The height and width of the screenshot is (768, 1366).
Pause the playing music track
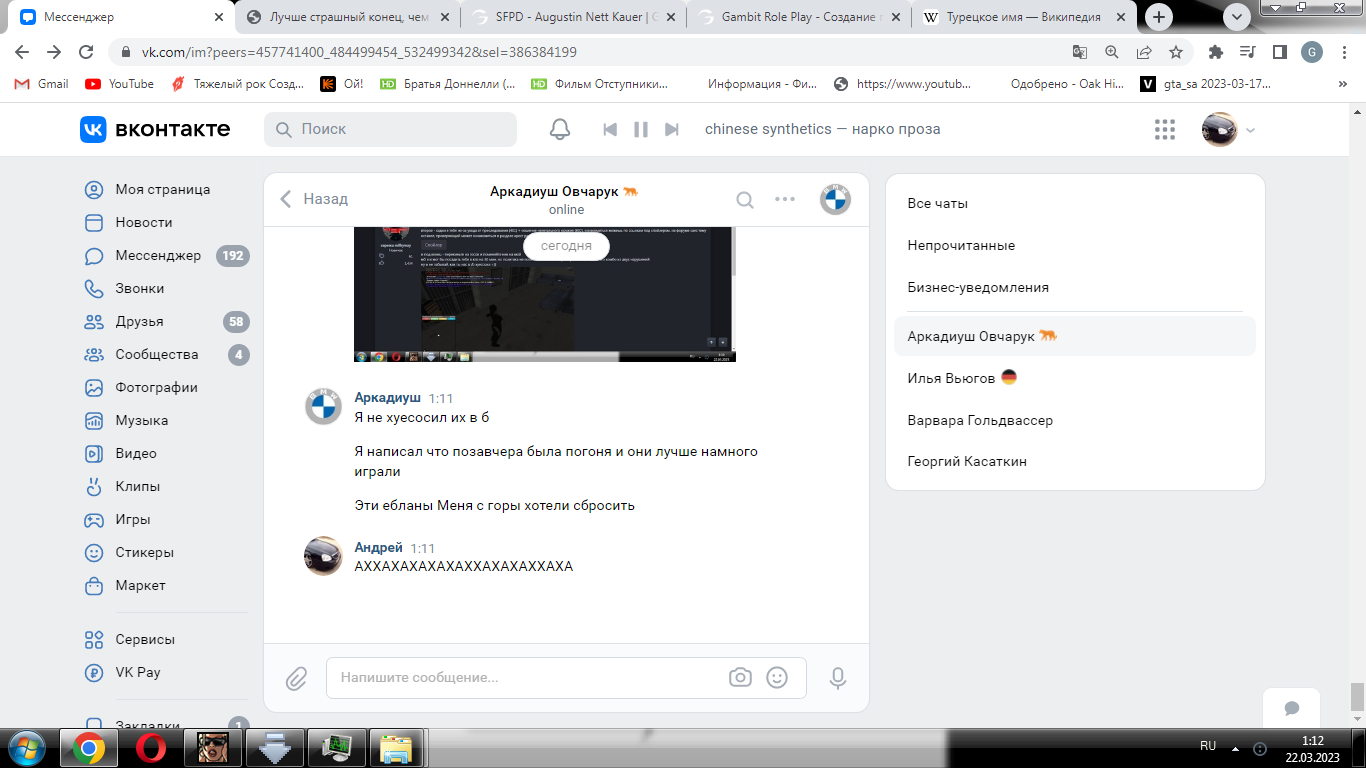(x=641, y=129)
